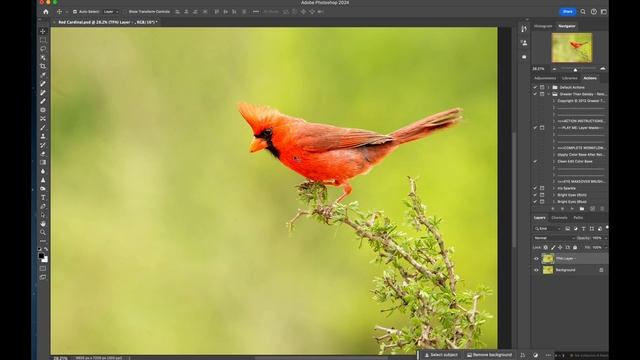This screenshot has width=640, height=360.
Task: Open the top collapsed panel icon beside Navigator
Action: point(524,29)
